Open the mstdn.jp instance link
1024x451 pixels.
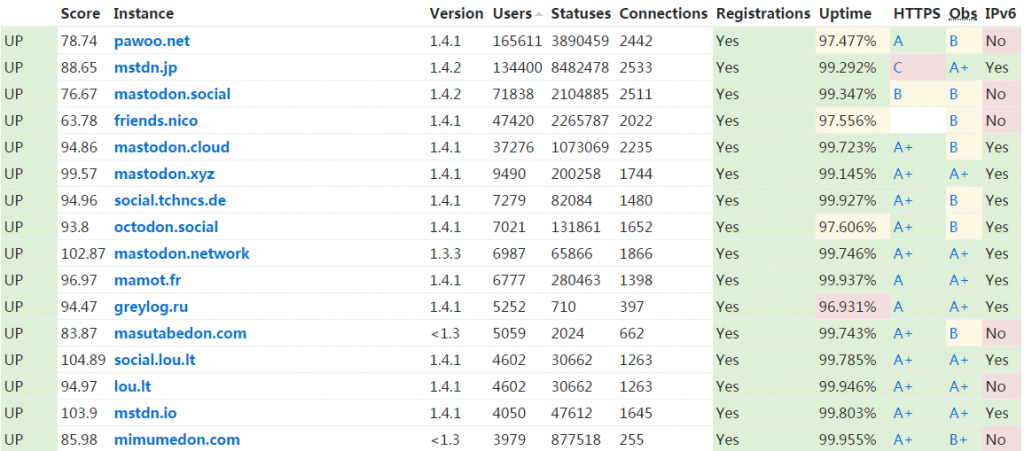[x=146, y=68]
